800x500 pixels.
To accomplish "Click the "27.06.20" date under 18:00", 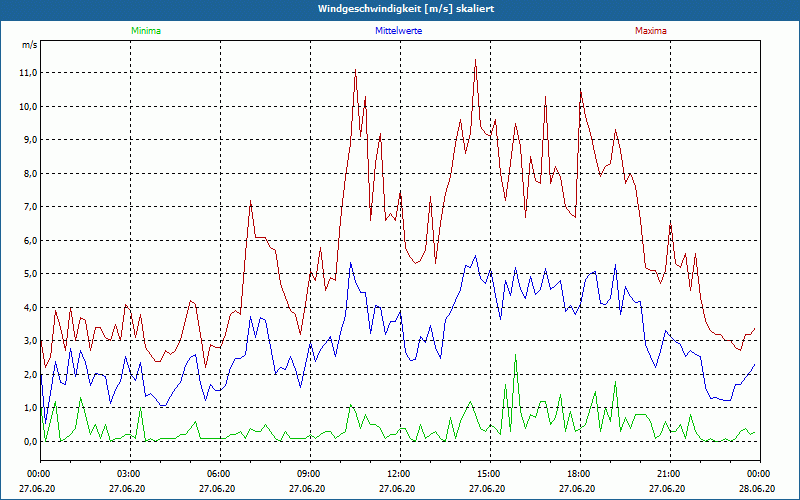I will point(578,488).
